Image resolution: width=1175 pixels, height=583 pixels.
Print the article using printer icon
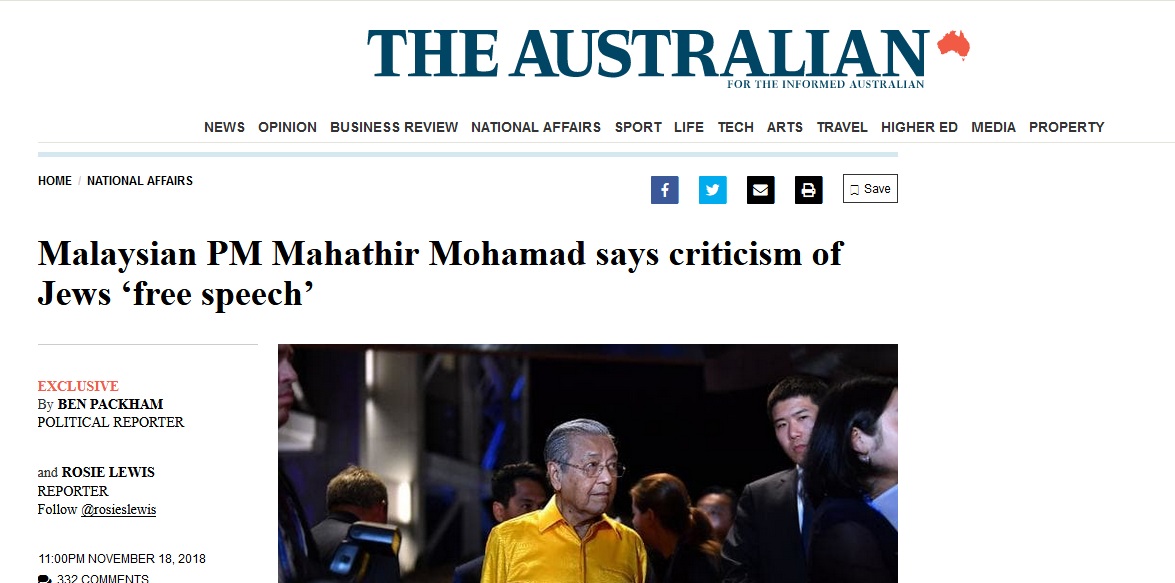point(809,190)
